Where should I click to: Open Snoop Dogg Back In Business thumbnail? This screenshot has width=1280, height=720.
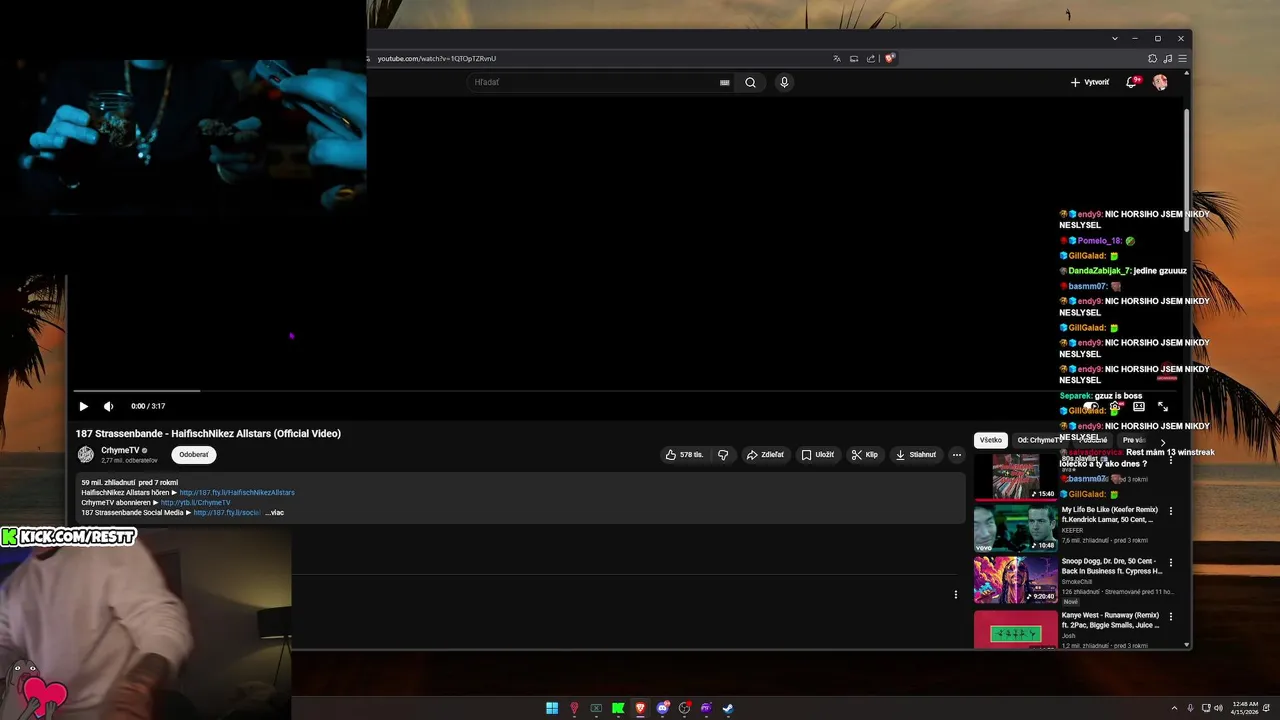pos(1015,579)
